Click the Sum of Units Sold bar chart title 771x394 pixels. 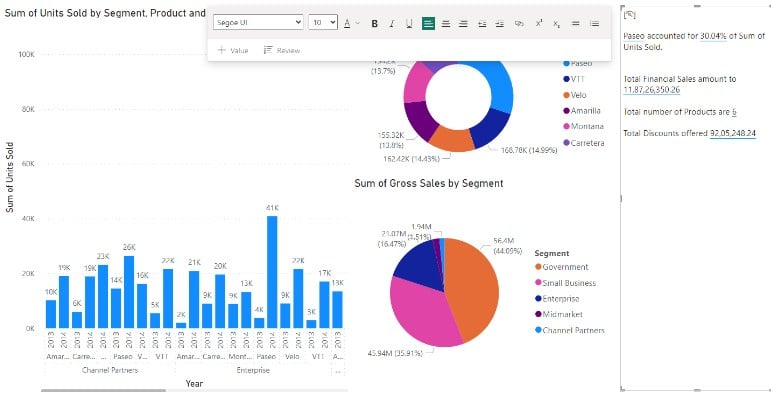(x=105, y=13)
